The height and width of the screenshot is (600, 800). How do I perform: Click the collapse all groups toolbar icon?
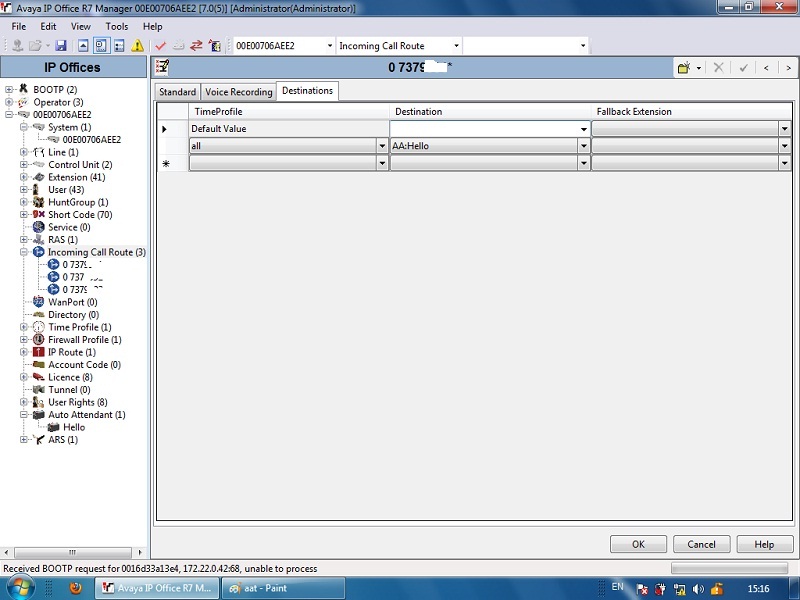pyautogui.click(x=83, y=46)
